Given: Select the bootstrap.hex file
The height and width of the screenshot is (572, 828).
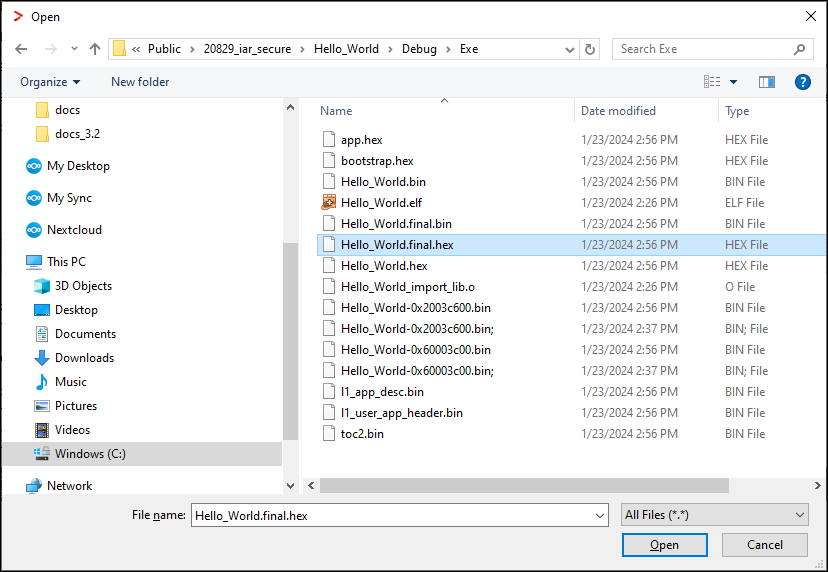Looking at the screenshot, I should (377, 161).
